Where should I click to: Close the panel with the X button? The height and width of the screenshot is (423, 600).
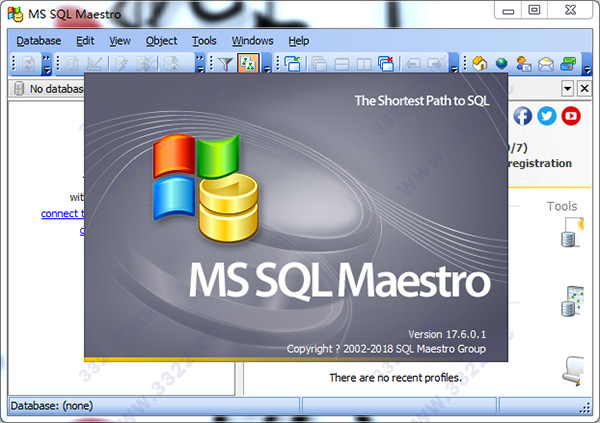pyautogui.click(x=584, y=88)
